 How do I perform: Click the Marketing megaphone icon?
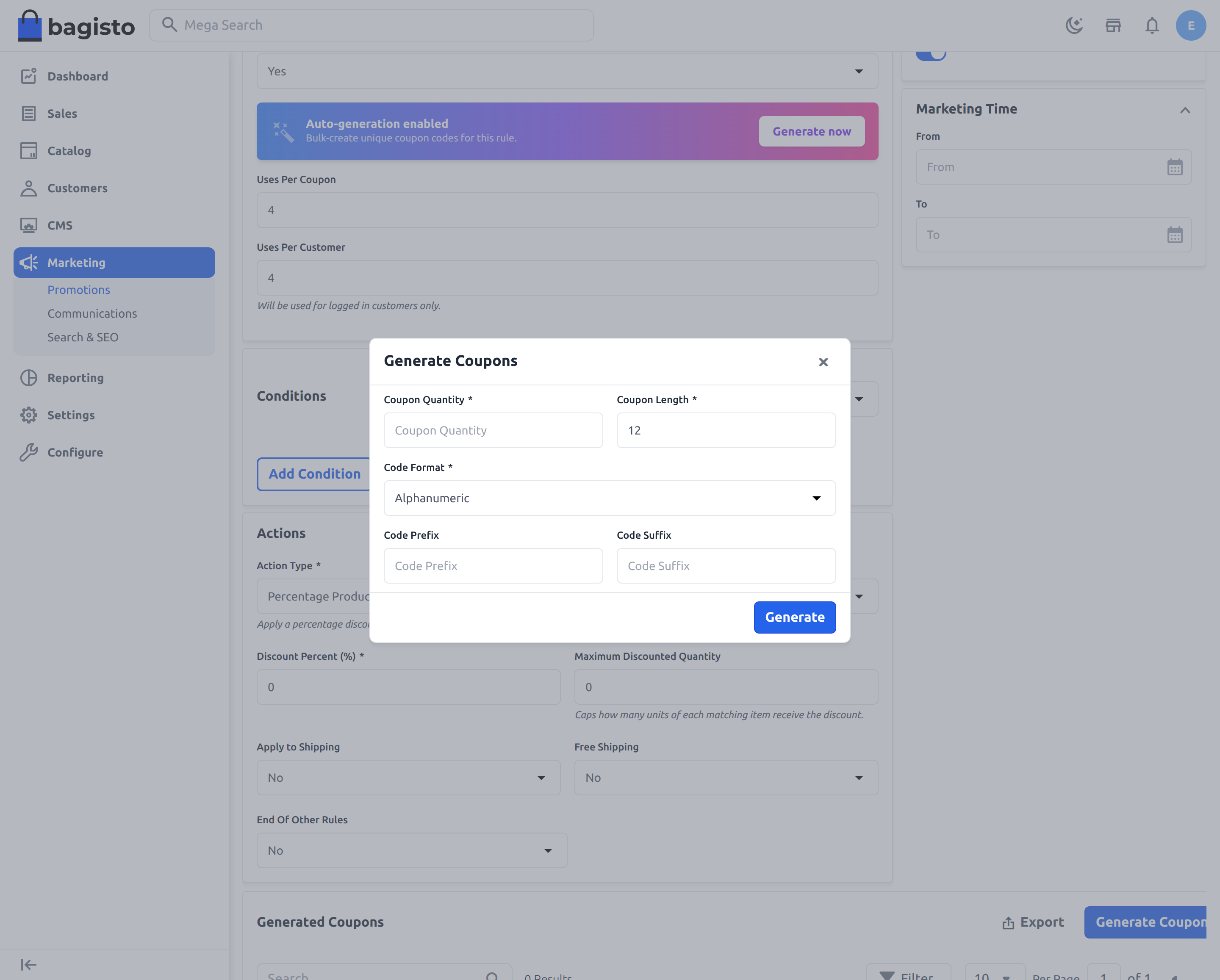click(x=29, y=263)
